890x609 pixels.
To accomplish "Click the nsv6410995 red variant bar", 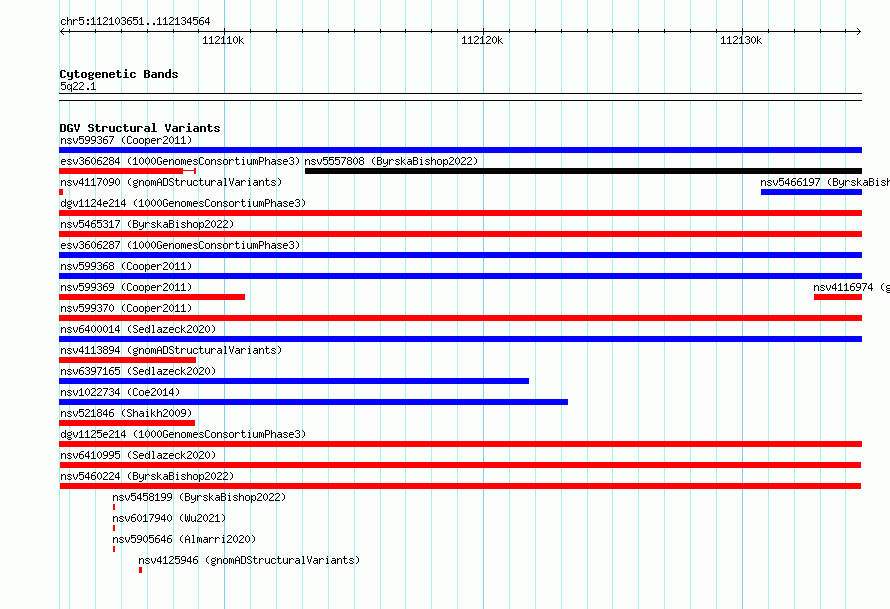I will [460, 465].
